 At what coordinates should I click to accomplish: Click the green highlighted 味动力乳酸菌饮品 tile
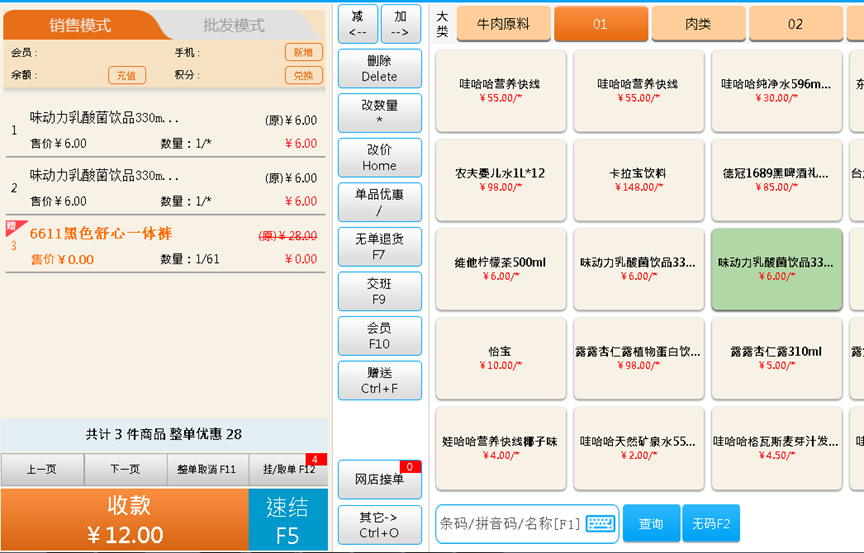[x=777, y=269]
